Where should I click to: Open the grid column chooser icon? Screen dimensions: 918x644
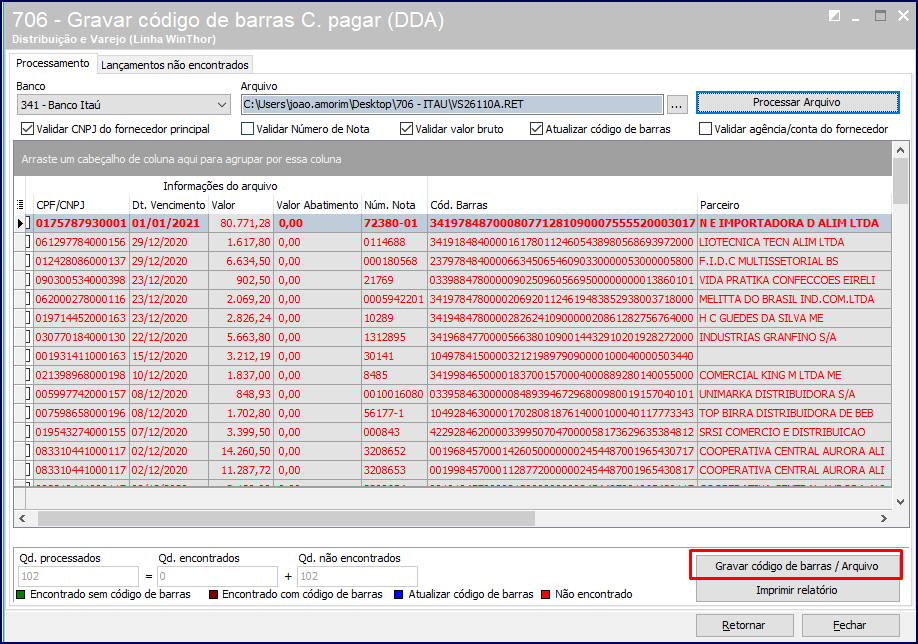tap(20, 205)
